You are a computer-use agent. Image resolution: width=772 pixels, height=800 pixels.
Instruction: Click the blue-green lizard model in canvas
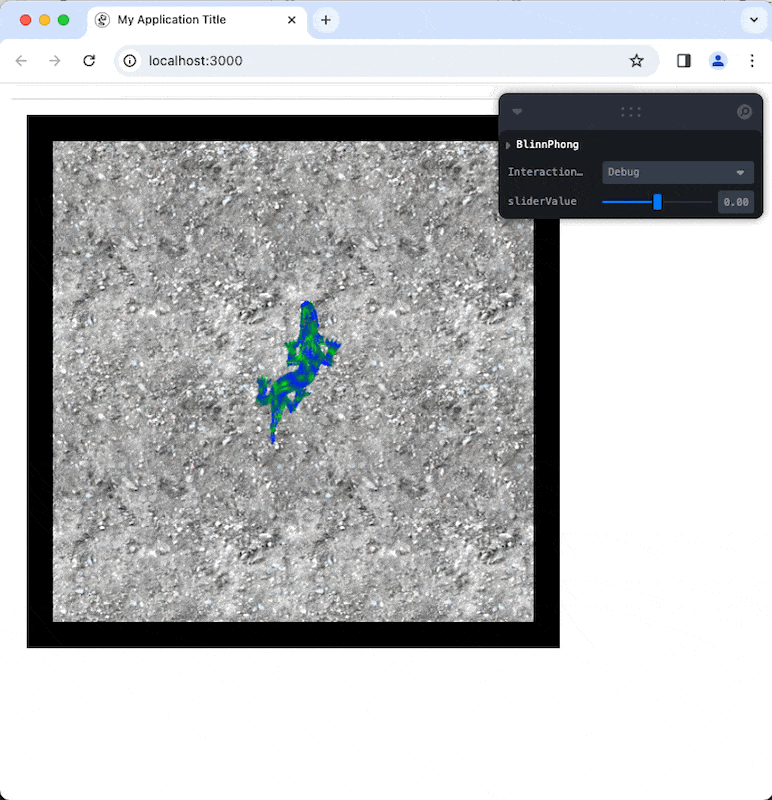[300, 370]
